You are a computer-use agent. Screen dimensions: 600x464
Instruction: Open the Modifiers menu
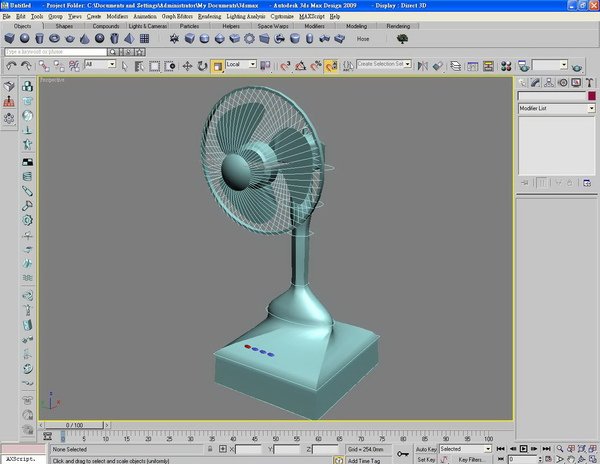pyautogui.click(x=117, y=16)
